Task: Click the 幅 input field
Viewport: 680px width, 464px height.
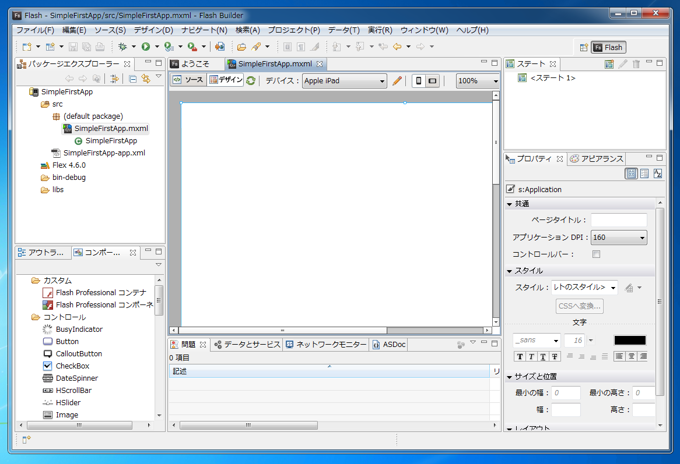Action: (x=566, y=409)
